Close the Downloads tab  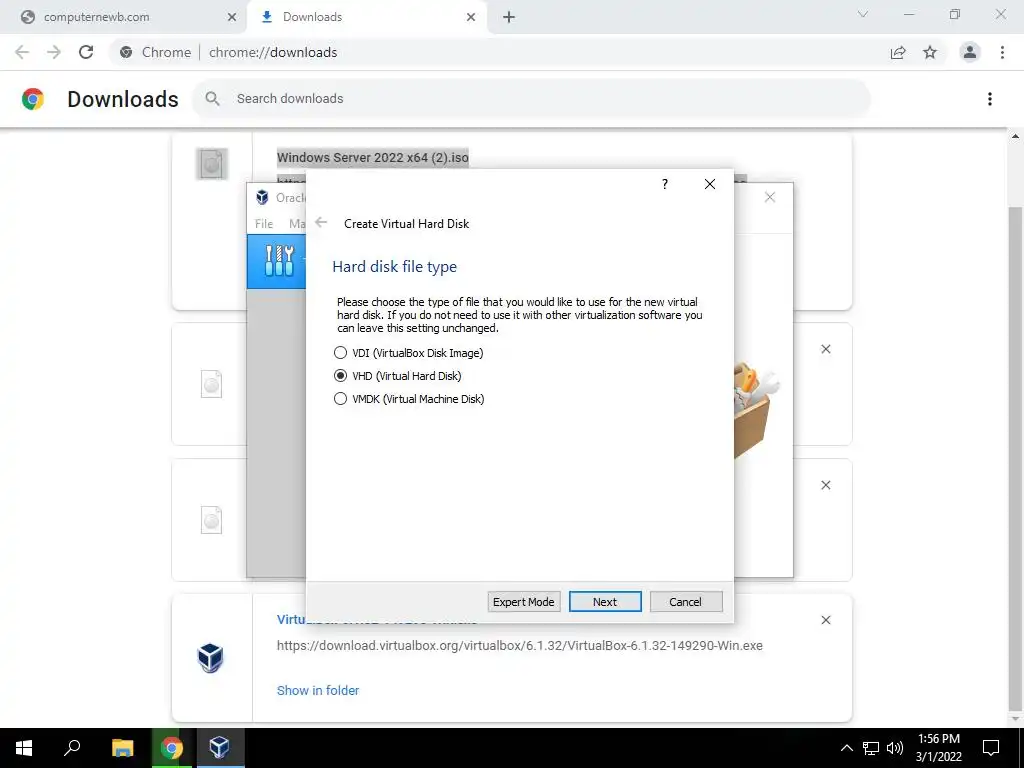(471, 17)
